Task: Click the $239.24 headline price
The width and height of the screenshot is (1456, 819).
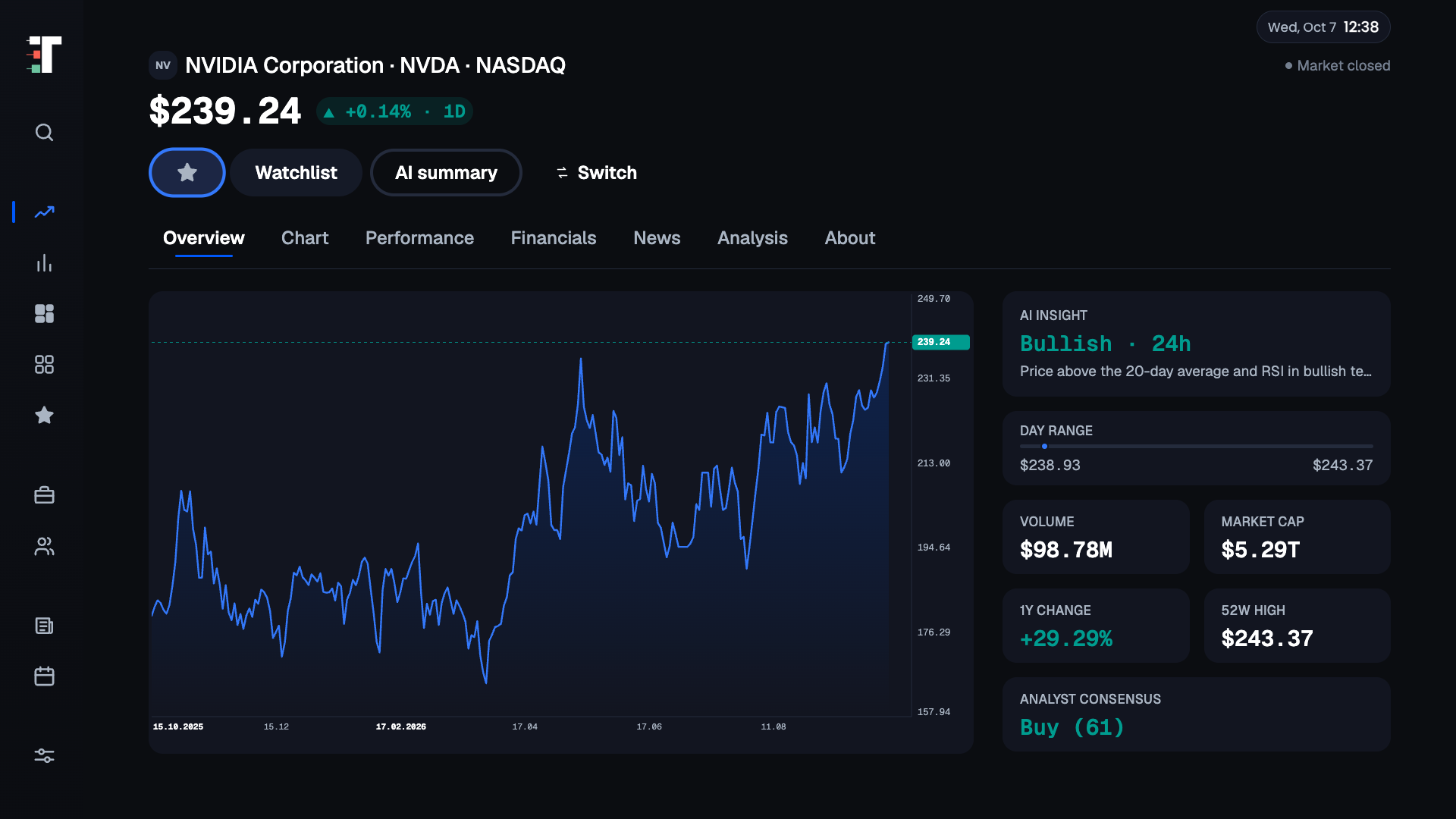Action: click(x=225, y=111)
